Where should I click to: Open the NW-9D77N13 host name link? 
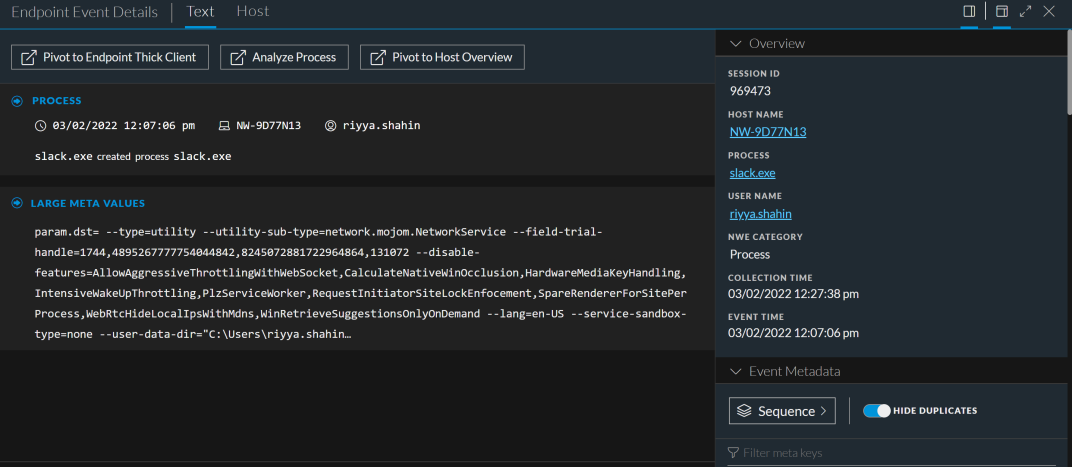[x=768, y=132]
